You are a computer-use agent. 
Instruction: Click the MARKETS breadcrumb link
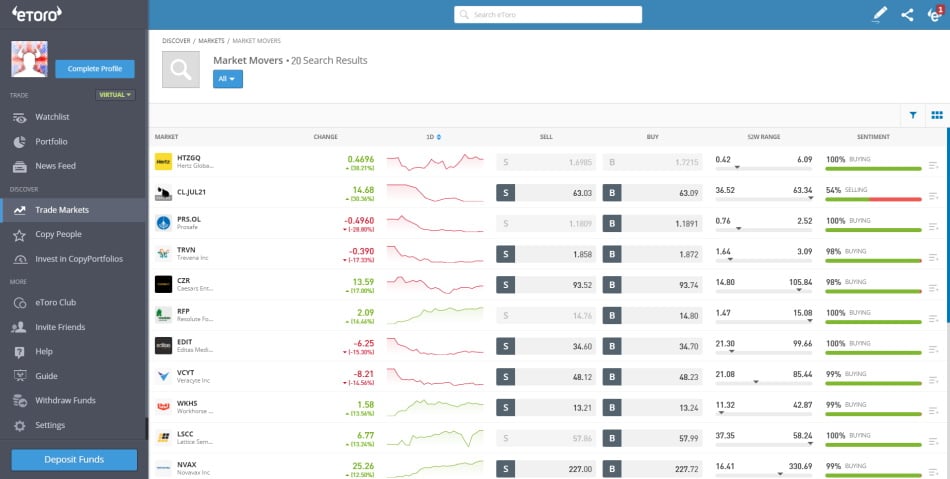211,41
